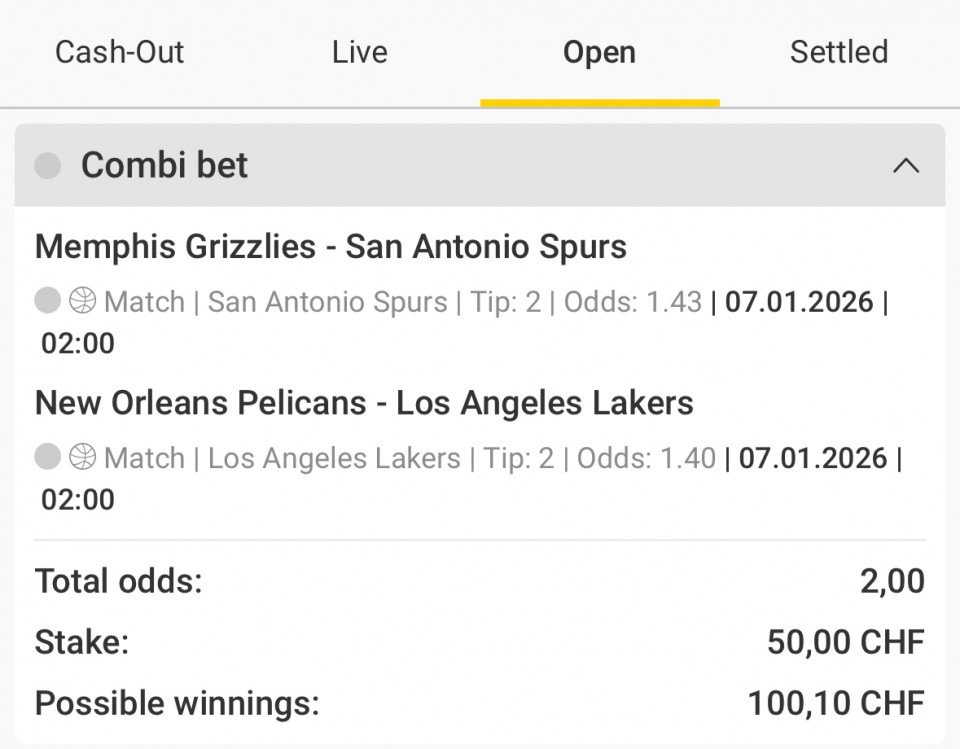The image size is (960, 749).
Task: Click the San Antonio Spurs tip text
Action: [327, 301]
